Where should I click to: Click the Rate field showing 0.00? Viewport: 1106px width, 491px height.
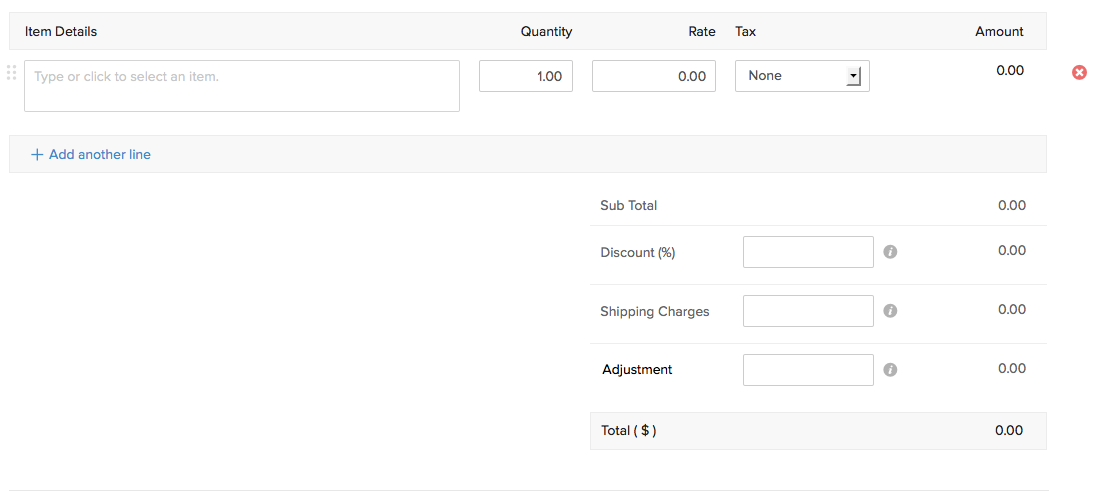coord(653,76)
